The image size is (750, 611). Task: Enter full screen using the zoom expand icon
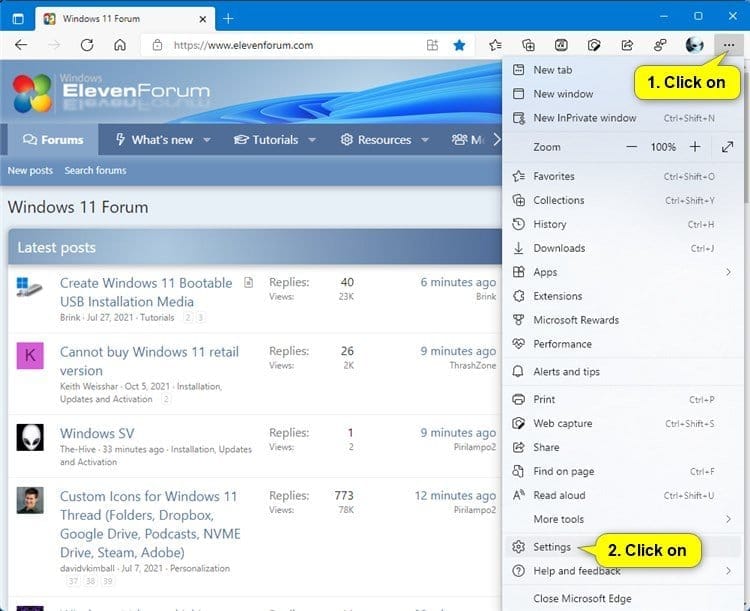(728, 147)
